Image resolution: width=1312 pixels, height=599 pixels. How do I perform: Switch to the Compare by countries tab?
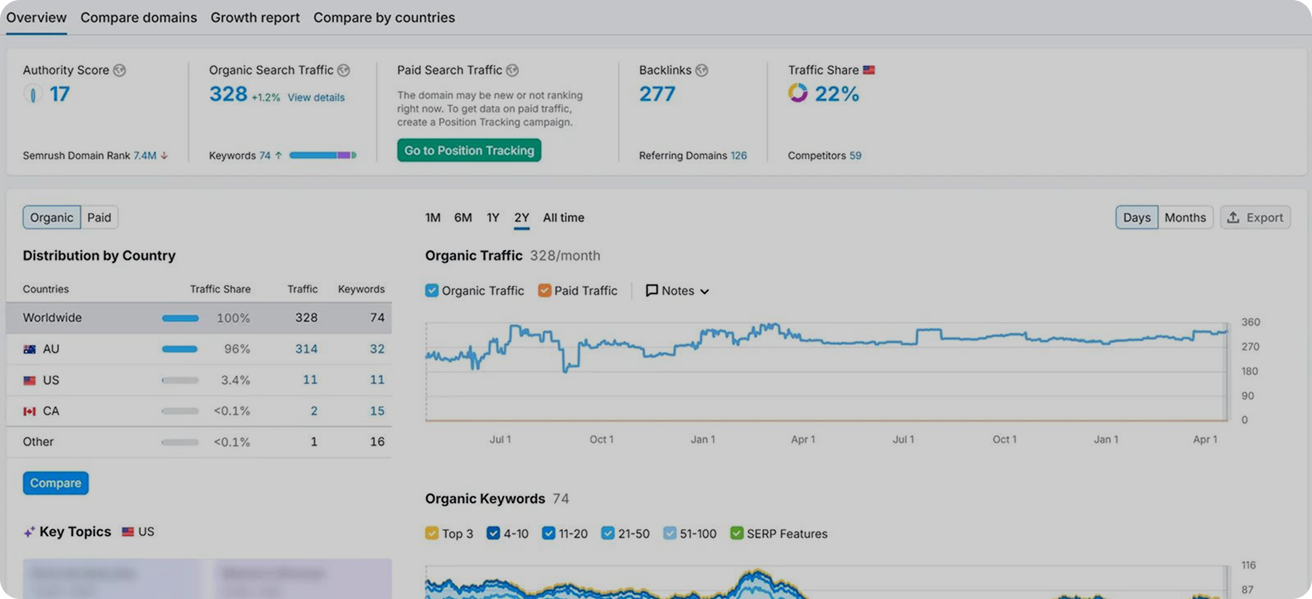tap(384, 17)
